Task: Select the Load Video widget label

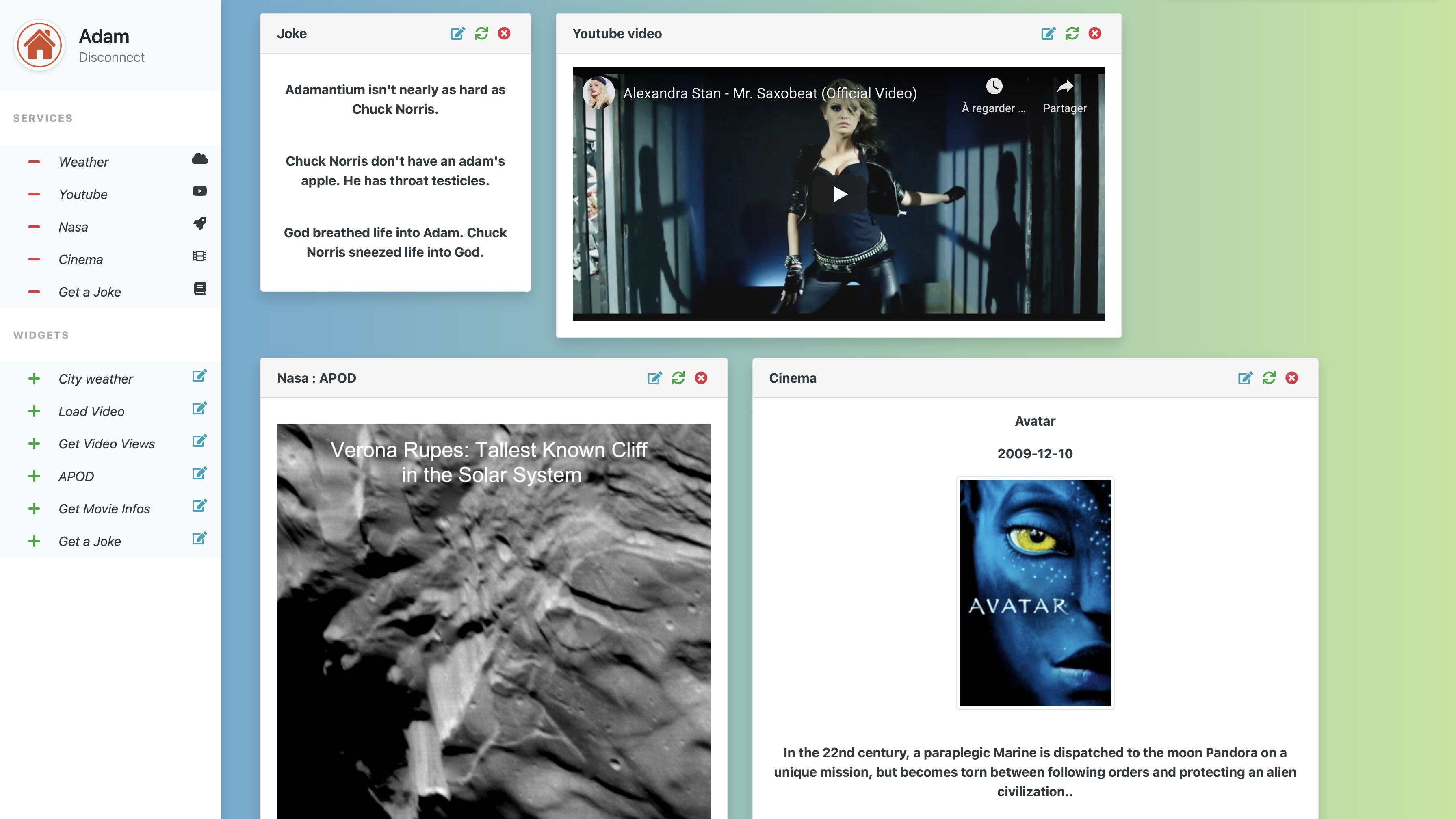Action: tap(91, 411)
